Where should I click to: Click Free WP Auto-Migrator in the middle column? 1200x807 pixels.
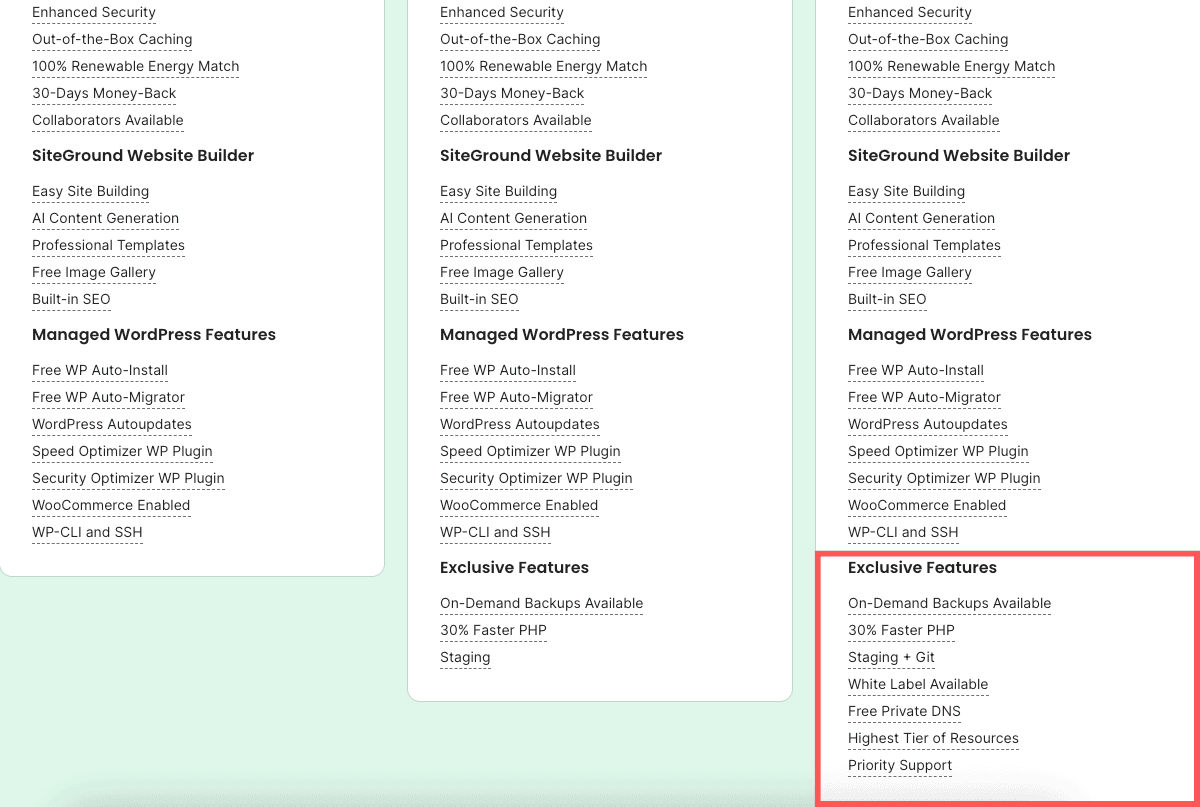tap(516, 398)
